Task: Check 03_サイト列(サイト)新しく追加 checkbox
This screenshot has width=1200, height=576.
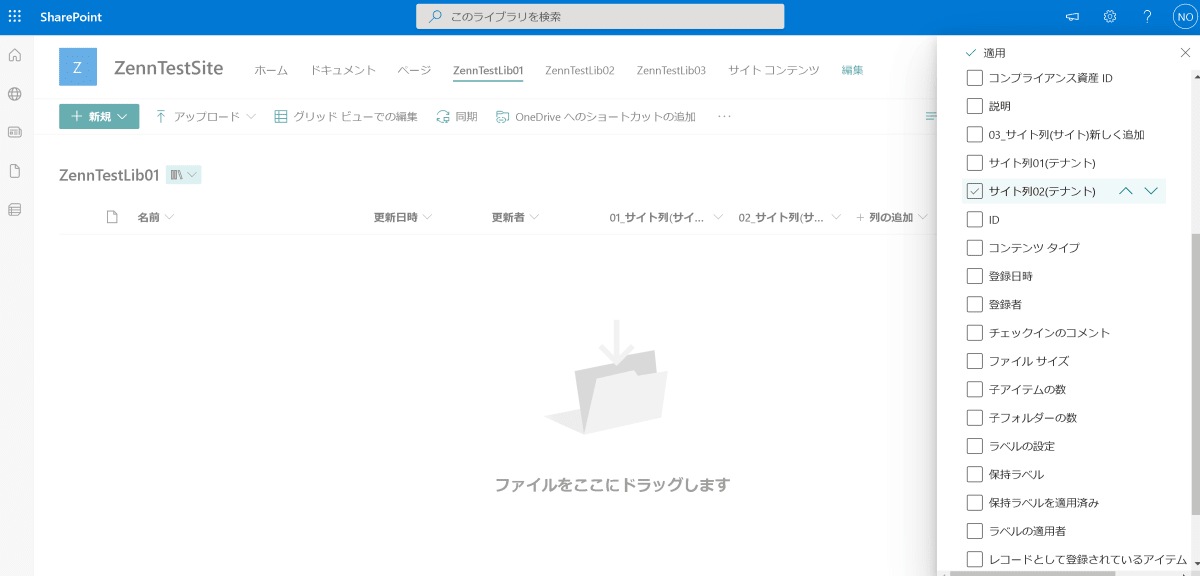Action: (975, 134)
